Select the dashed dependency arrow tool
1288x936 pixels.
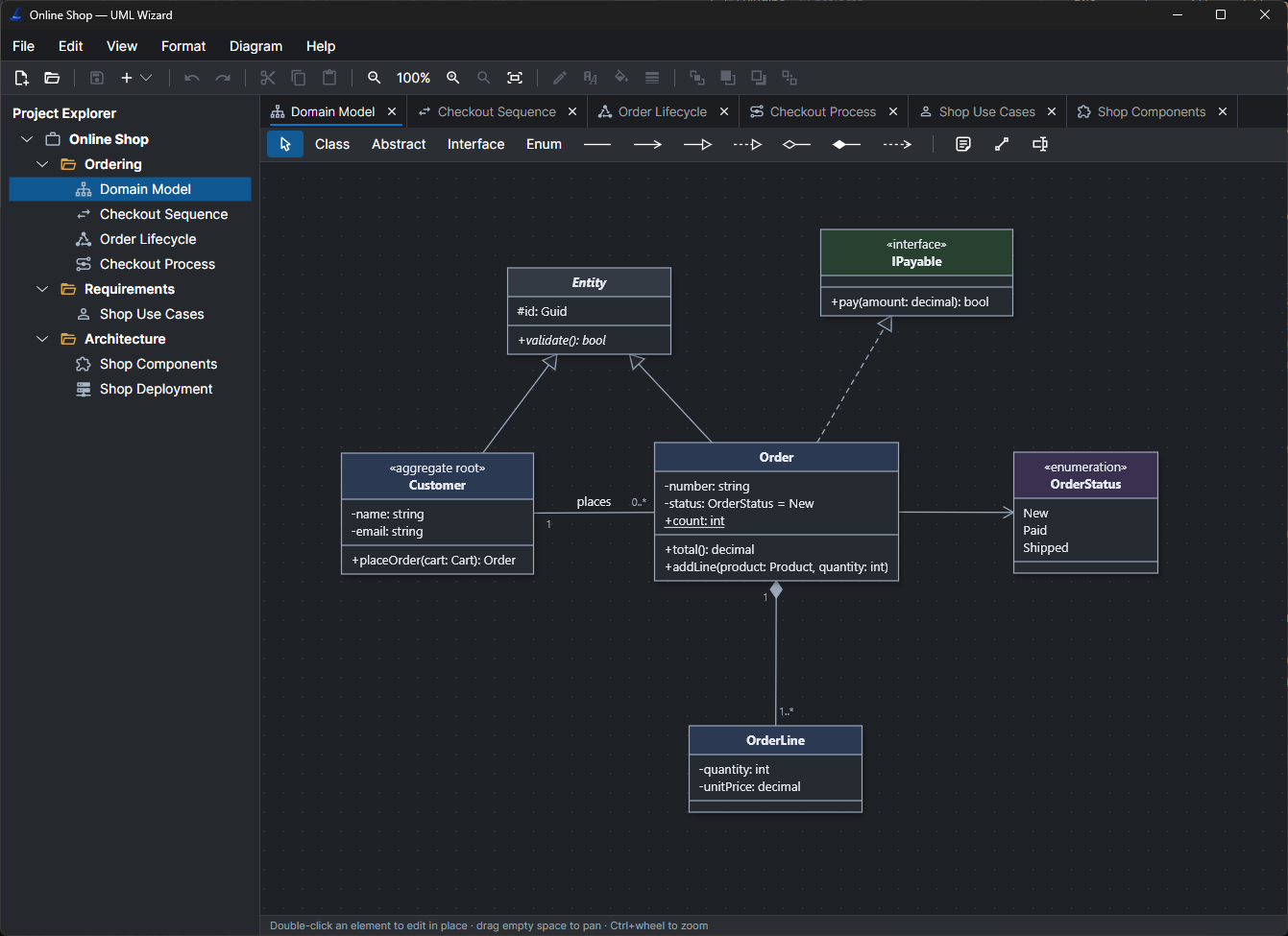click(897, 144)
